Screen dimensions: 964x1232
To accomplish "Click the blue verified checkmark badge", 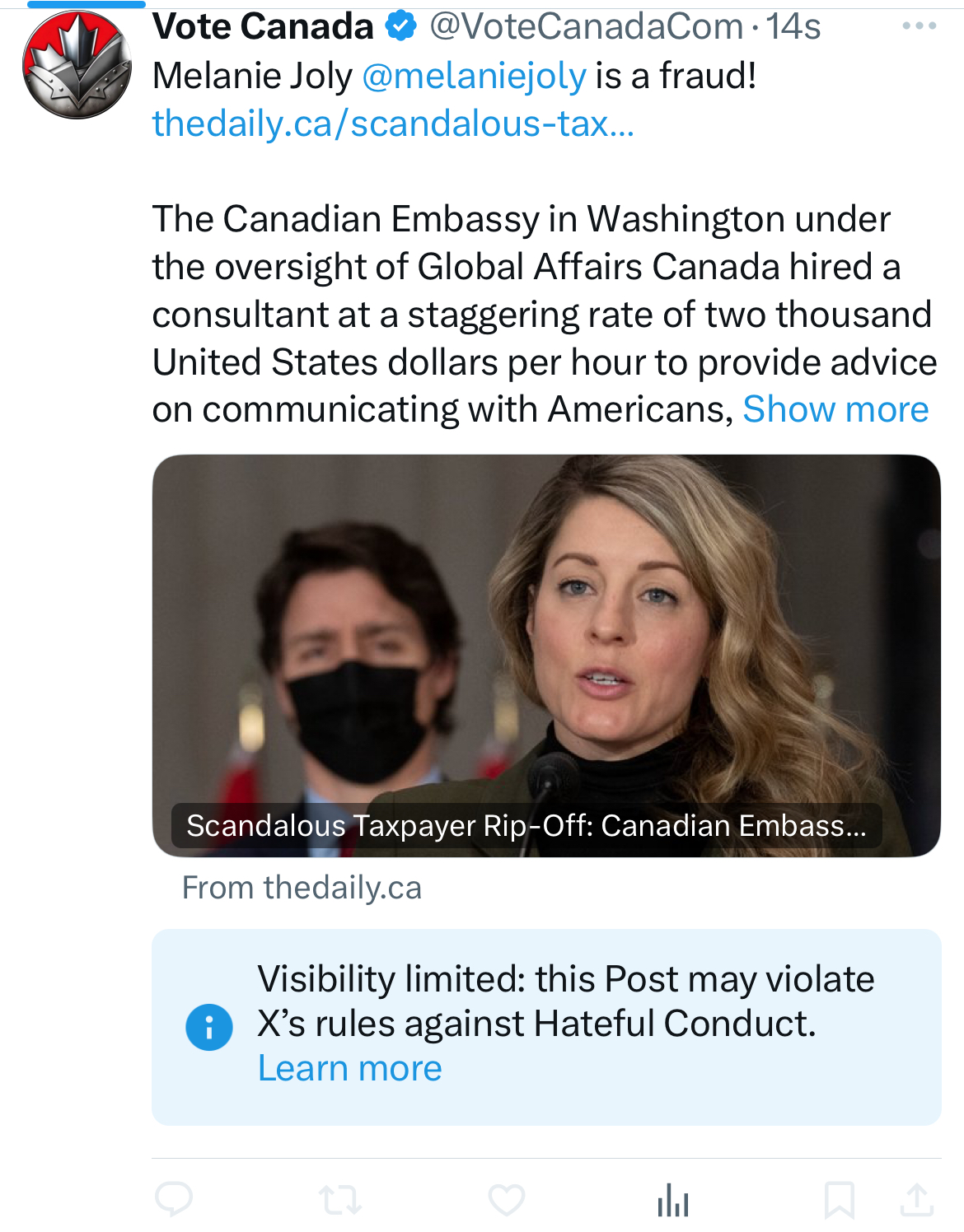I will pyautogui.click(x=401, y=26).
